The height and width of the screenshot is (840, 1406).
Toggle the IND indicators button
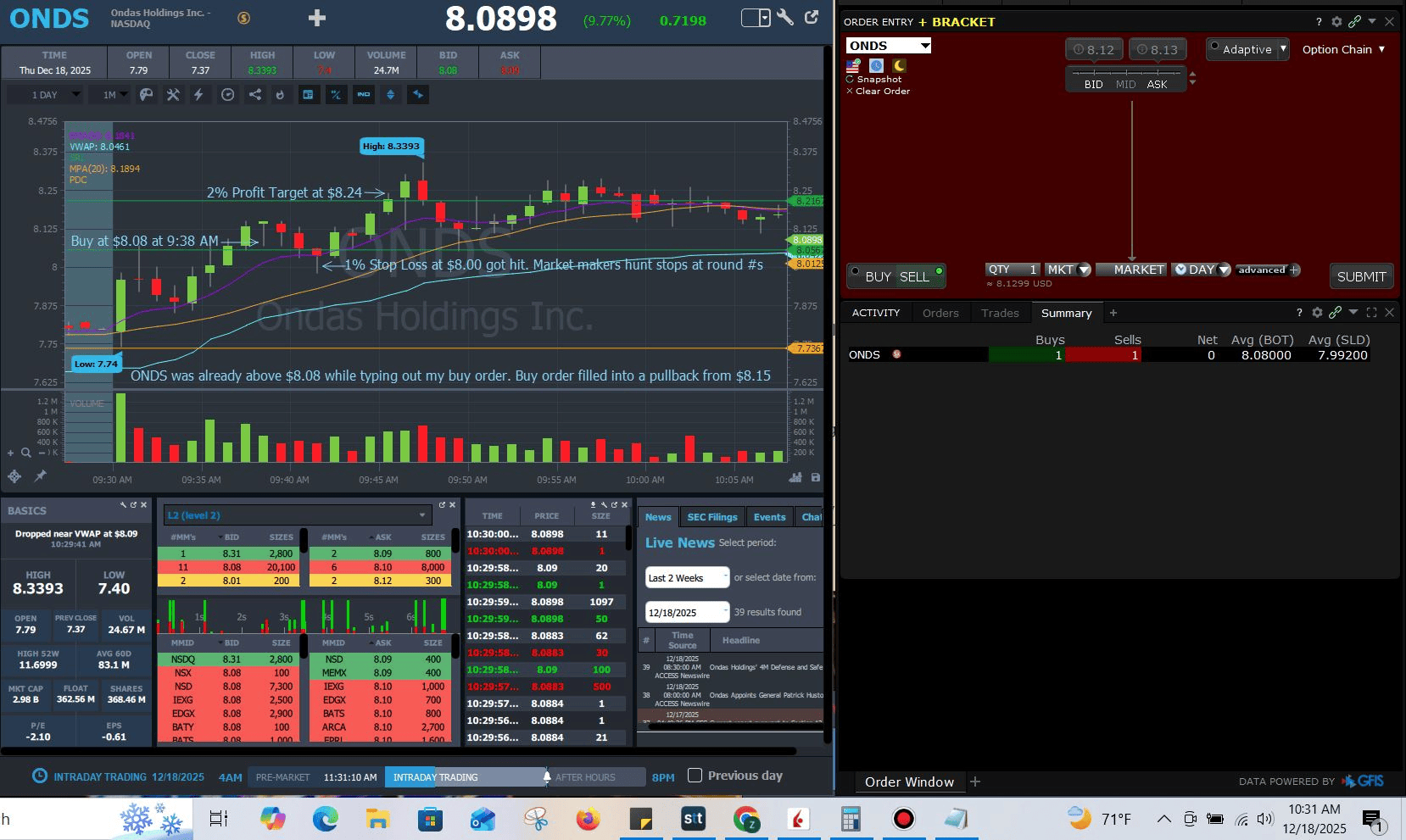pos(364,95)
